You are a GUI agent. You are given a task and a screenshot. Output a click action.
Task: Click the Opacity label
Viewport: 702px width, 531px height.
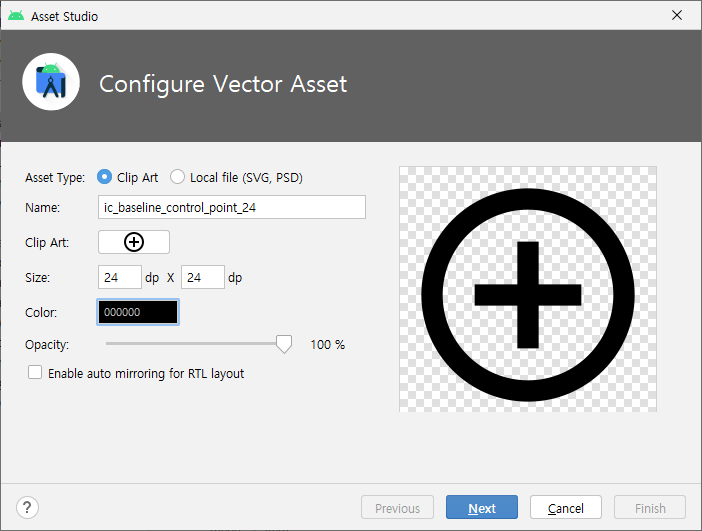tap(47, 345)
